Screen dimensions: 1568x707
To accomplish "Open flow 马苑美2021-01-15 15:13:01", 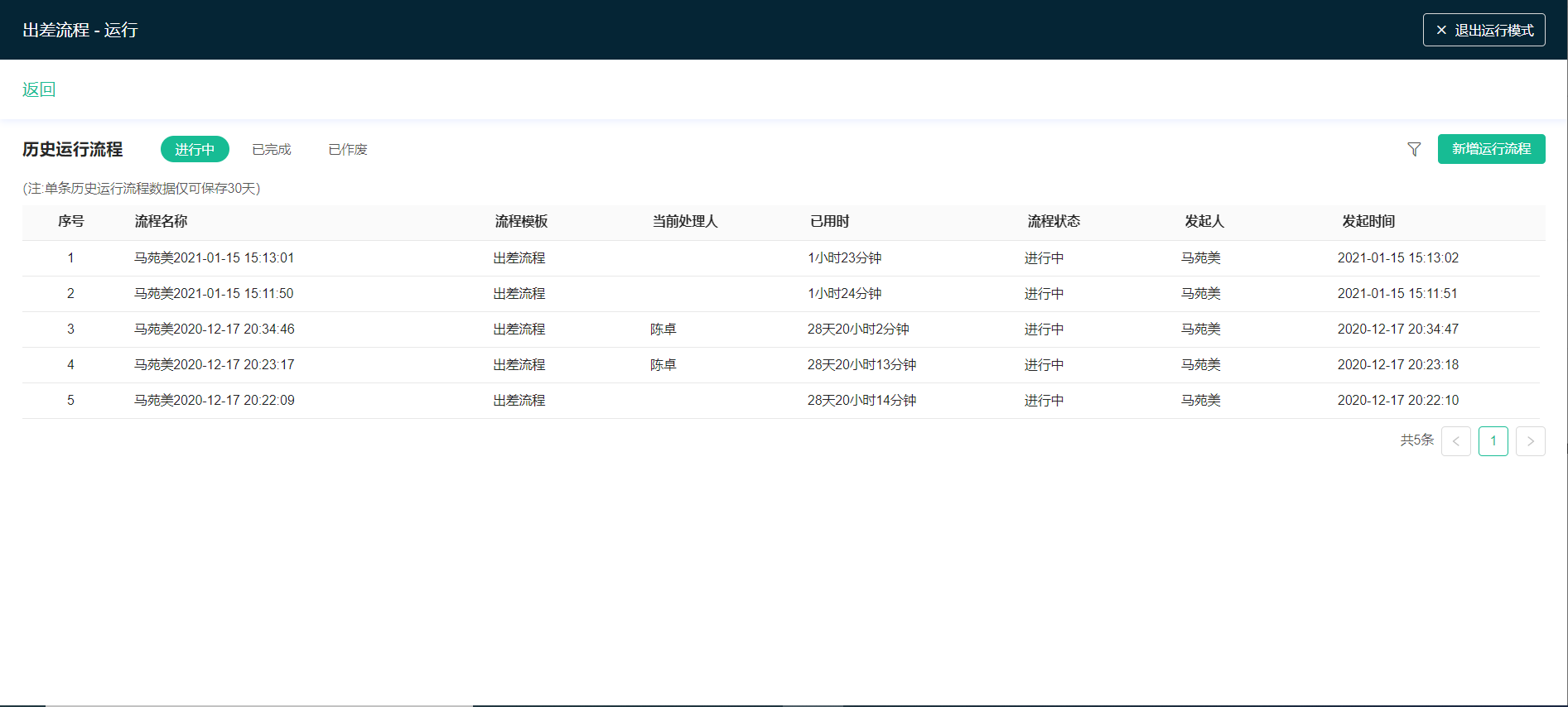I will (x=215, y=257).
